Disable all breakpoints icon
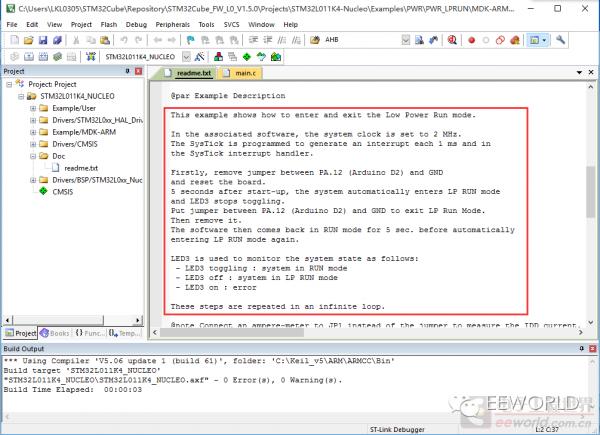Image resolution: width=600 pixels, height=435 pixels. [500, 40]
